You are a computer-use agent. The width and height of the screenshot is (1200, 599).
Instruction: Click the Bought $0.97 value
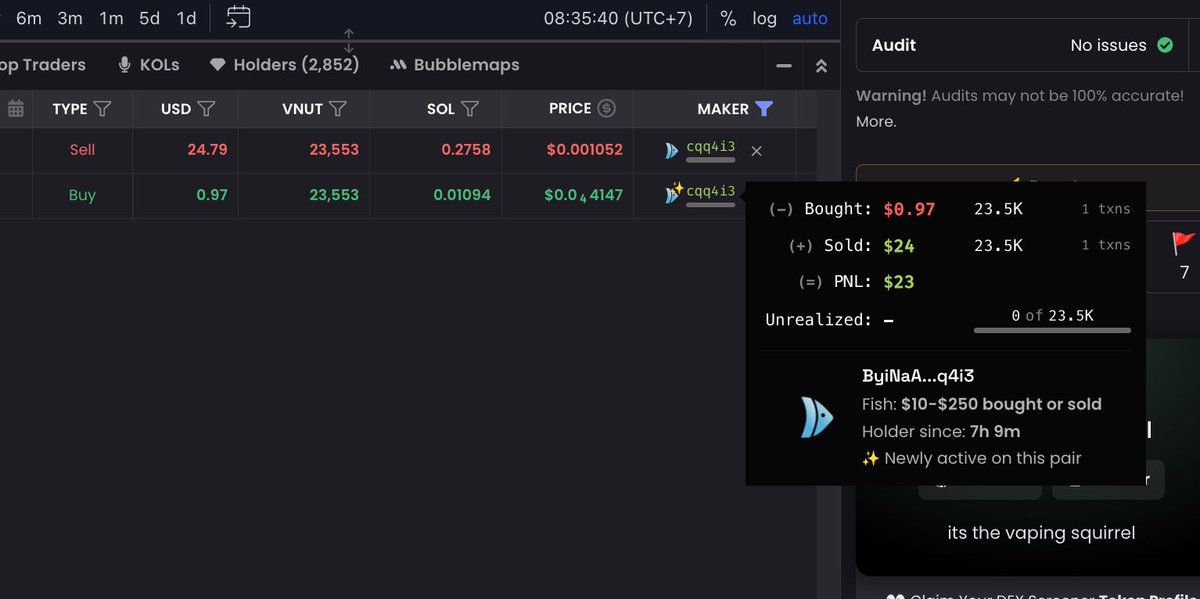point(909,209)
